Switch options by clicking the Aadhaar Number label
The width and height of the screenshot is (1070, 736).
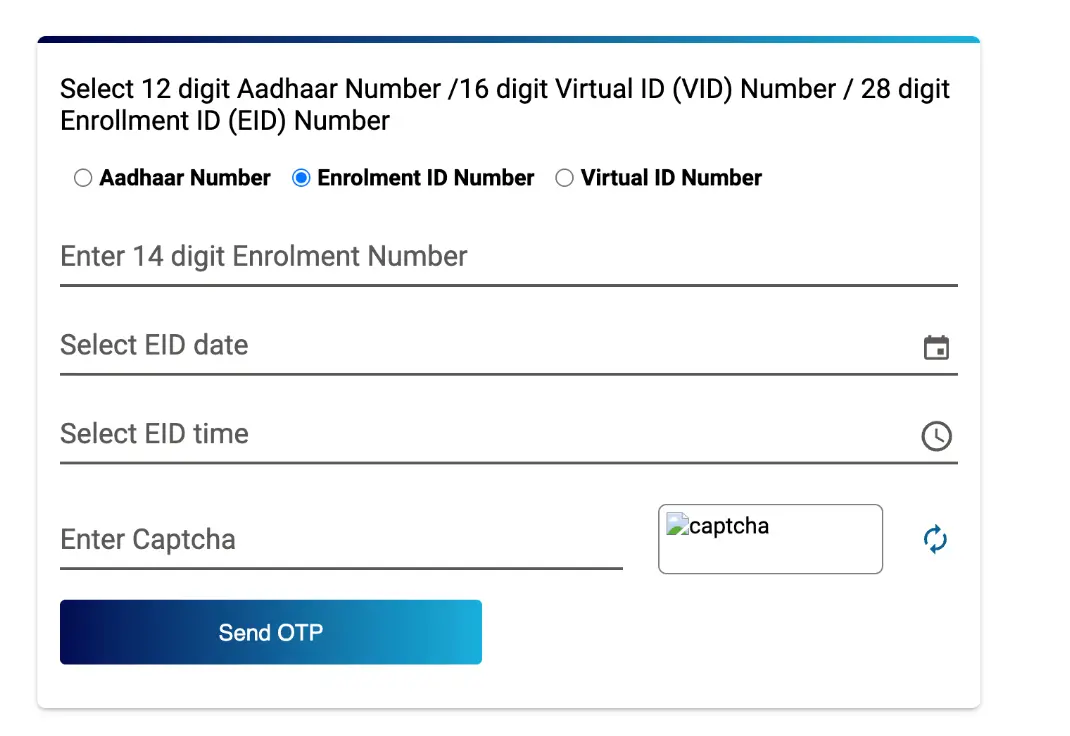click(184, 177)
